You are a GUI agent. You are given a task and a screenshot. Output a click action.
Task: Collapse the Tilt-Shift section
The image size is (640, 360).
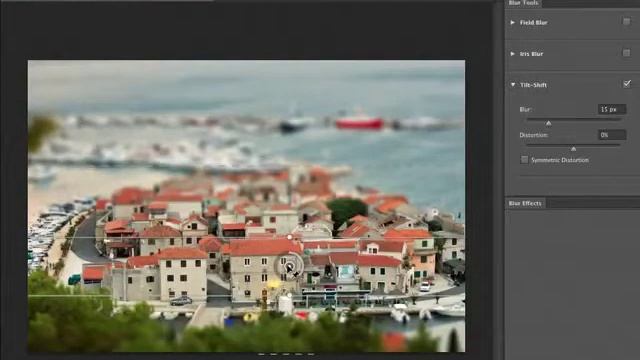tap(513, 85)
